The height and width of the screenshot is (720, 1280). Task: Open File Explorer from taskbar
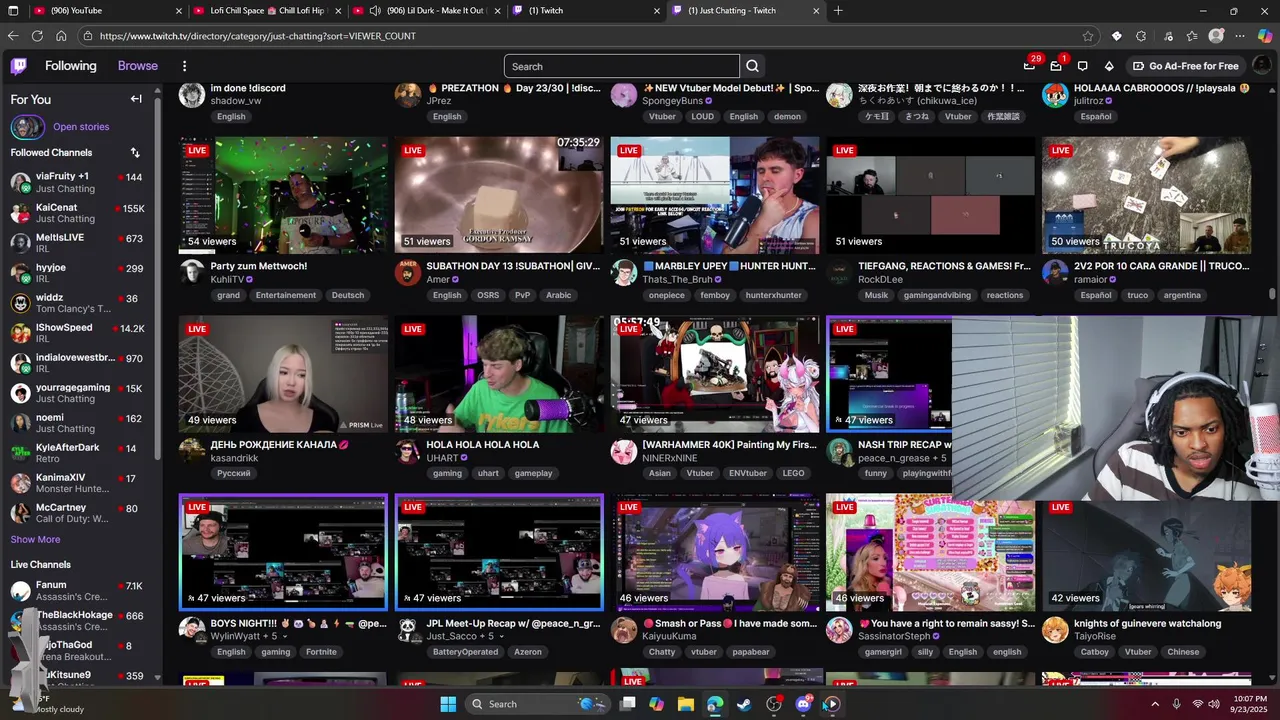tap(685, 704)
